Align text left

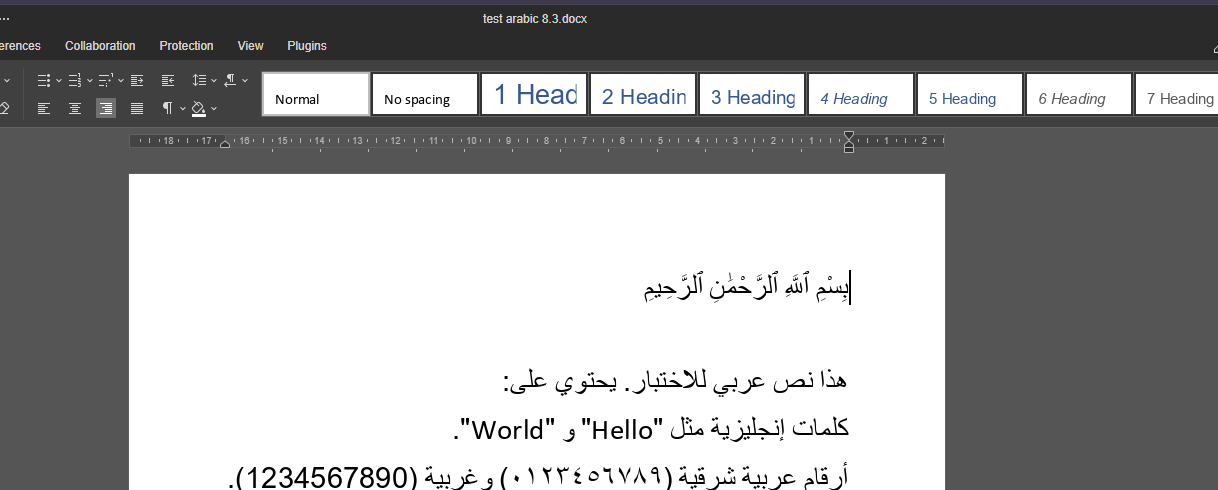pos(44,108)
